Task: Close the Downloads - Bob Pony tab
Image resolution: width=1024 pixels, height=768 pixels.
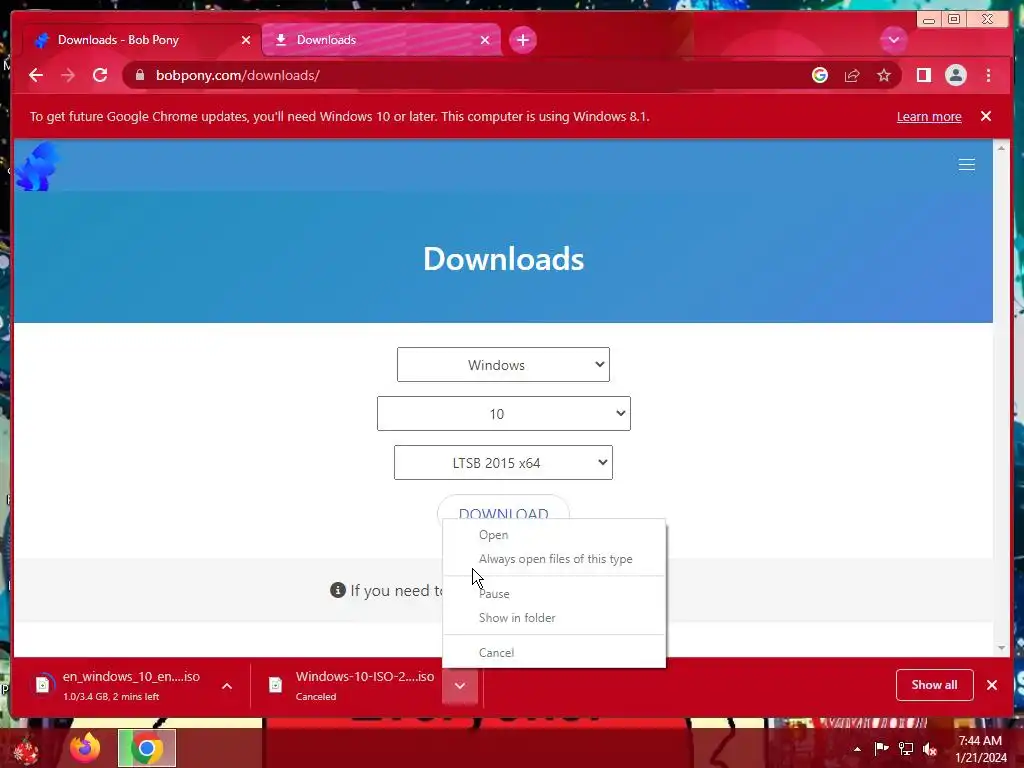Action: tap(246, 40)
